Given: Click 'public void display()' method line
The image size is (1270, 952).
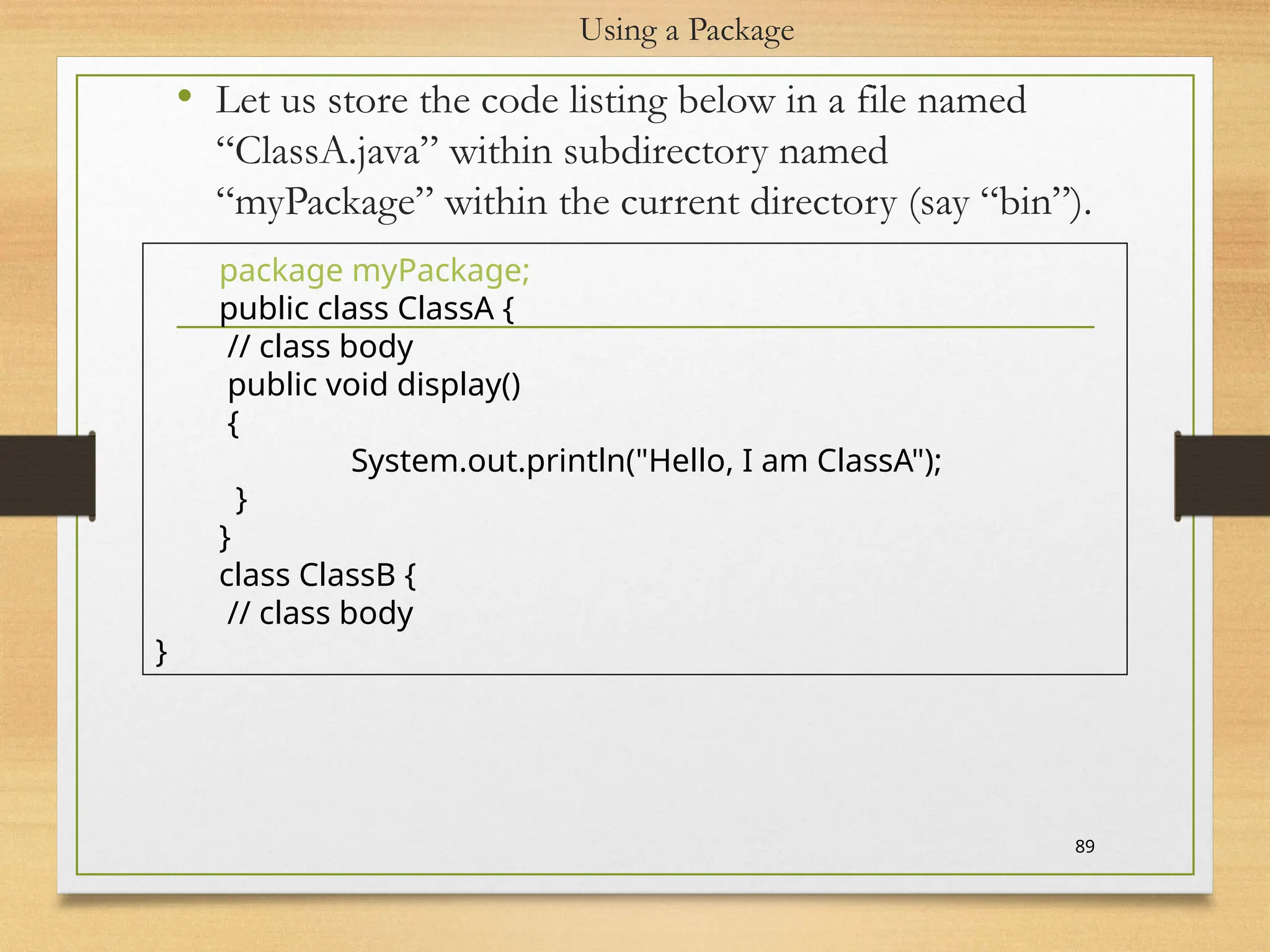Looking at the screenshot, I should pyautogui.click(x=374, y=385).
